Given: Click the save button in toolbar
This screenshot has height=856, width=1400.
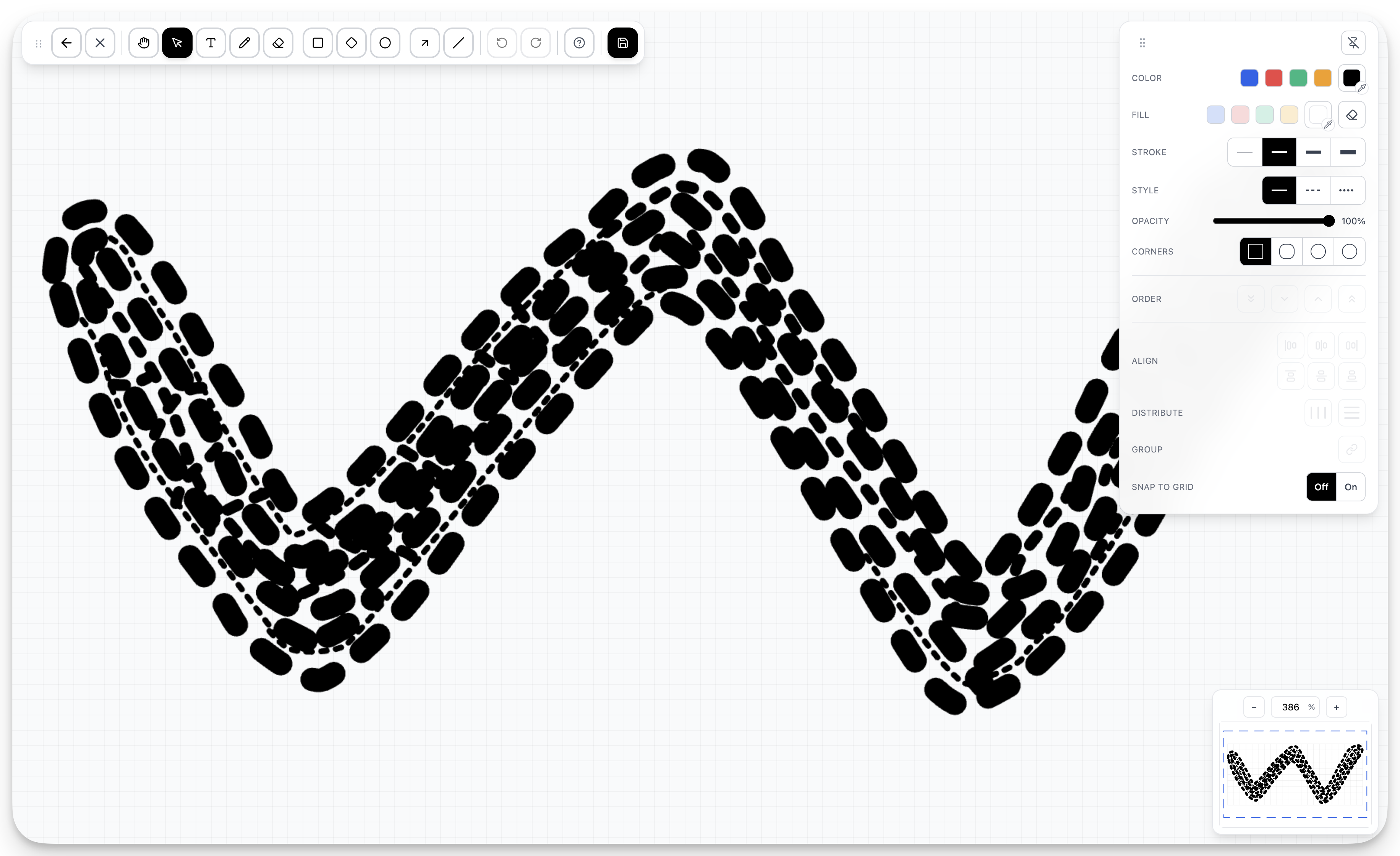Looking at the screenshot, I should (x=622, y=43).
